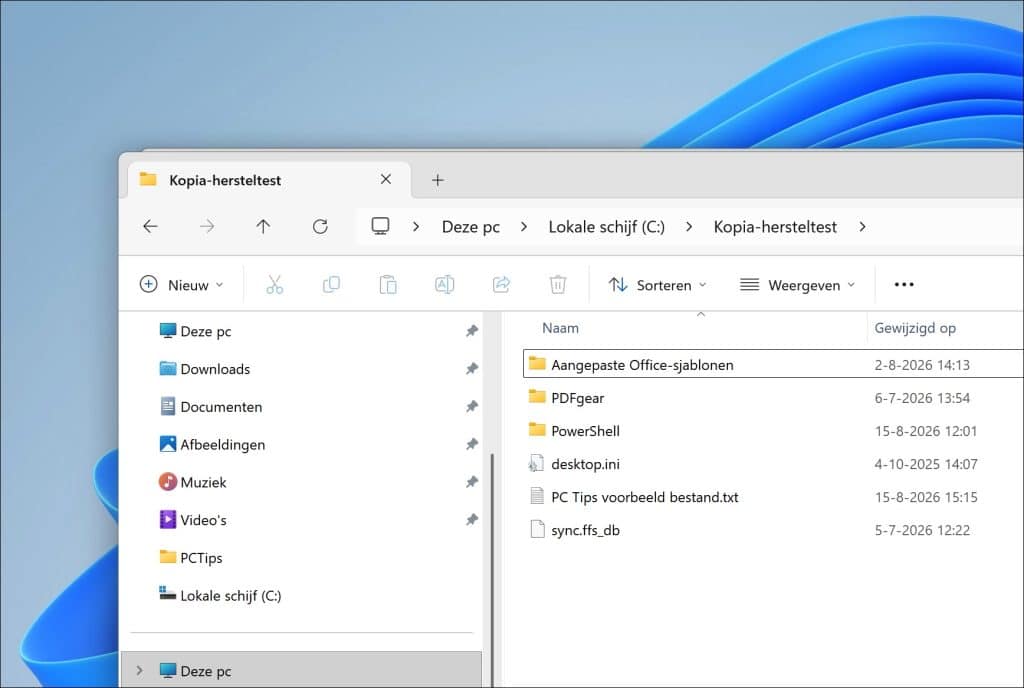1024x688 pixels.
Task: Sort by the Gewijzigd op column header
Action: coord(915,328)
